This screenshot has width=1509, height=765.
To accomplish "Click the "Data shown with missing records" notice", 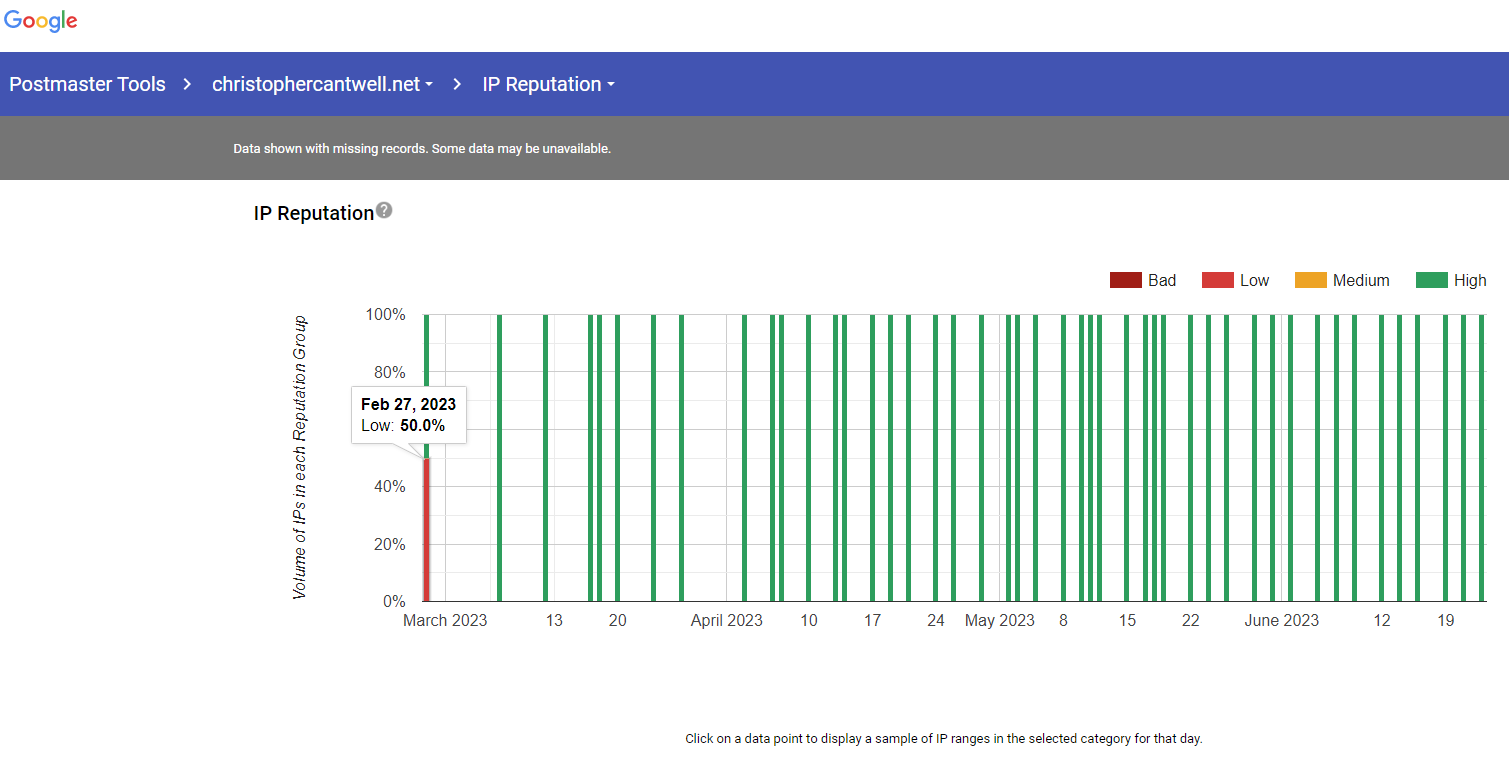I will point(422,148).
